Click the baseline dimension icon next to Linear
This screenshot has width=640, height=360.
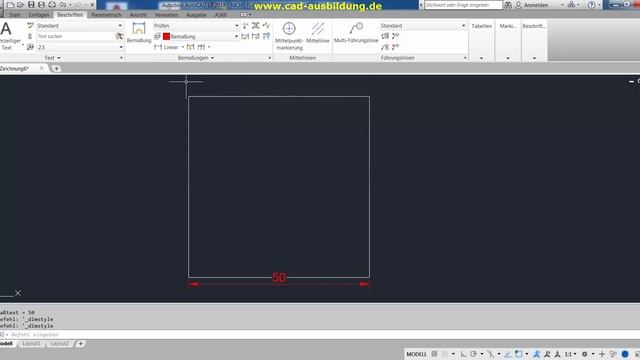[x=191, y=47]
